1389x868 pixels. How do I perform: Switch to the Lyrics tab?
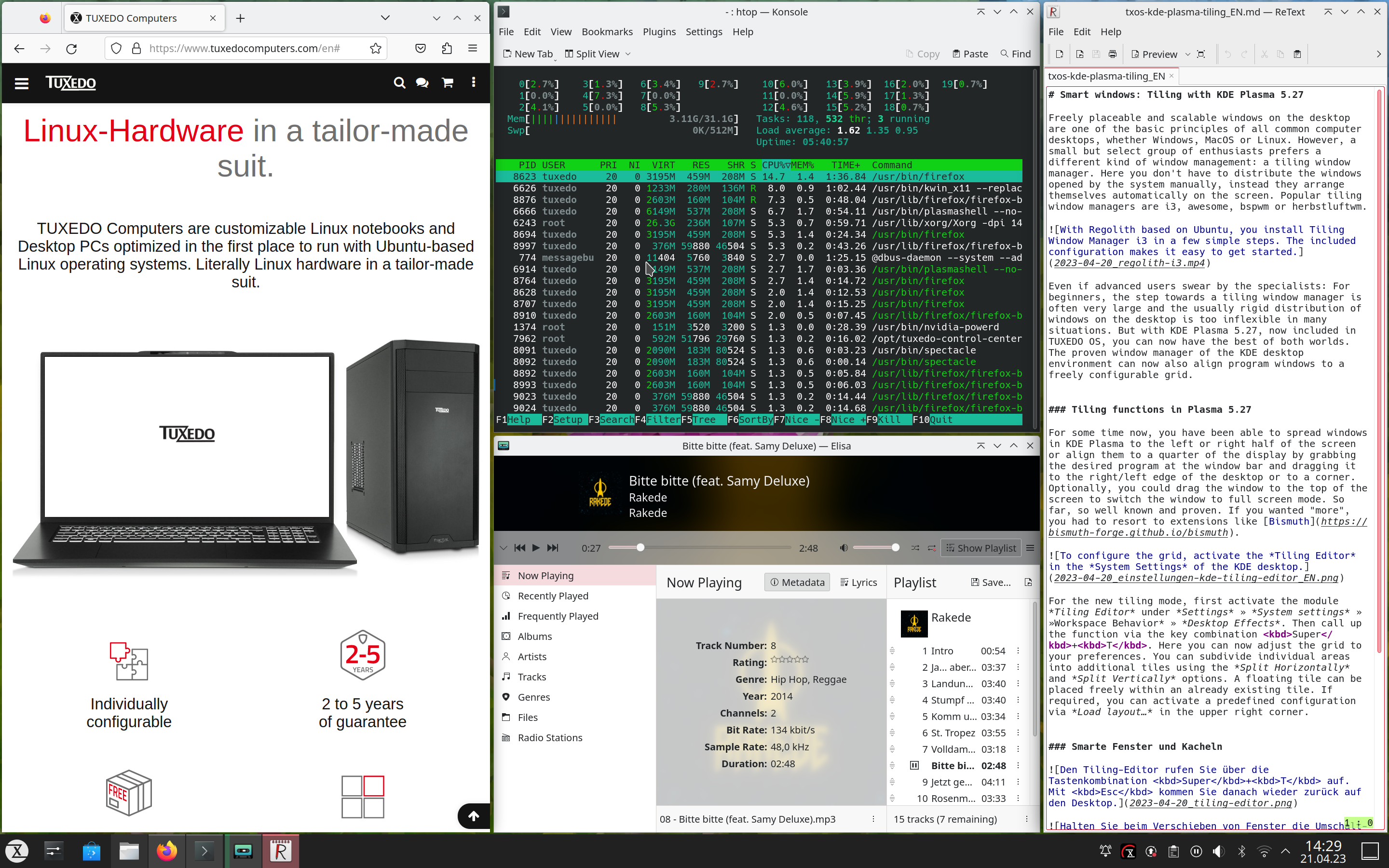(x=858, y=582)
